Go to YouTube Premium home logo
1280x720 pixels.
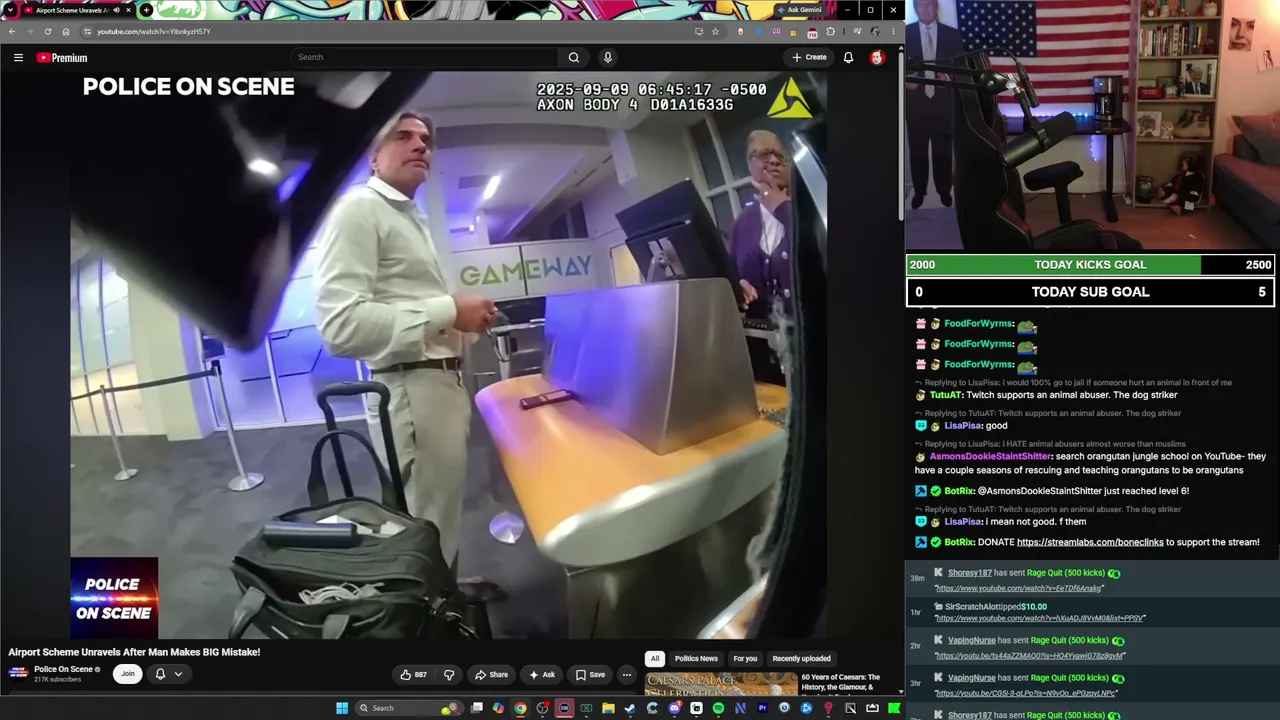(62, 57)
